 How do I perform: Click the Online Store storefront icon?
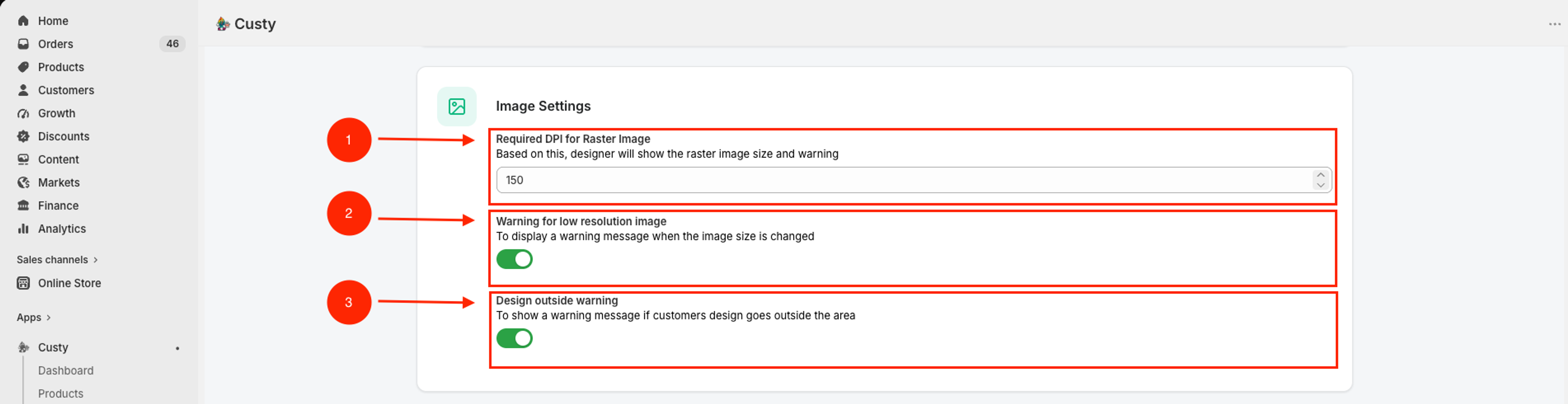23,283
